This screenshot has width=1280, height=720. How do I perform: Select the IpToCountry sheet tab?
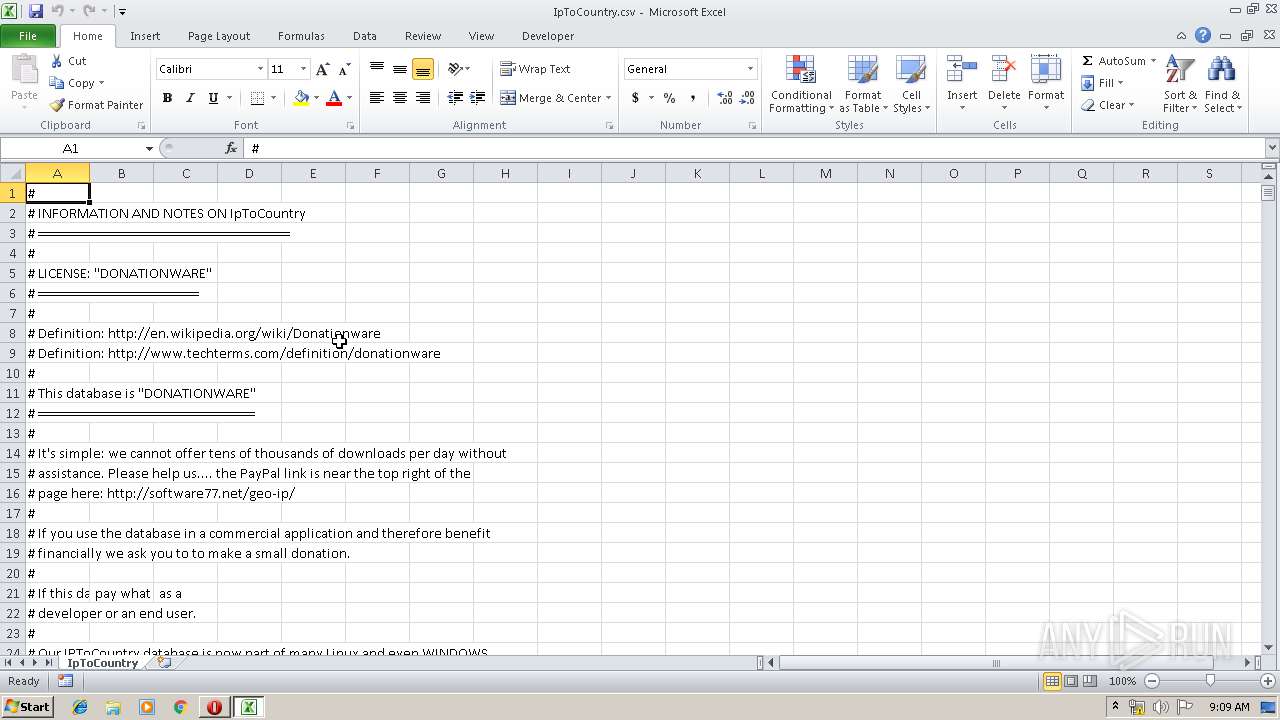(x=102, y=663)
